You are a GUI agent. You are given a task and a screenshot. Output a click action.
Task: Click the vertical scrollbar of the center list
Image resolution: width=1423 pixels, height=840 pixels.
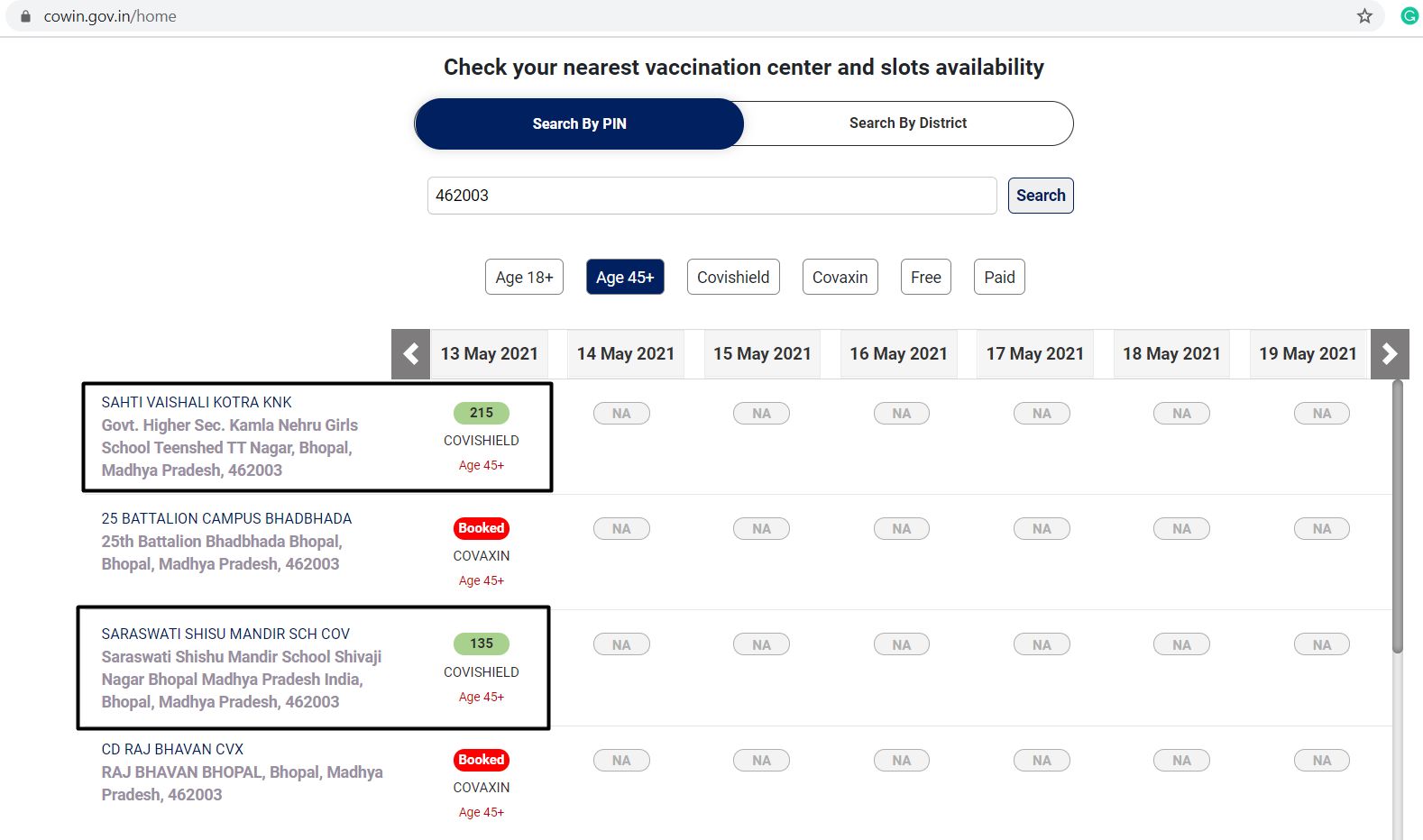tap(1398, 516)
